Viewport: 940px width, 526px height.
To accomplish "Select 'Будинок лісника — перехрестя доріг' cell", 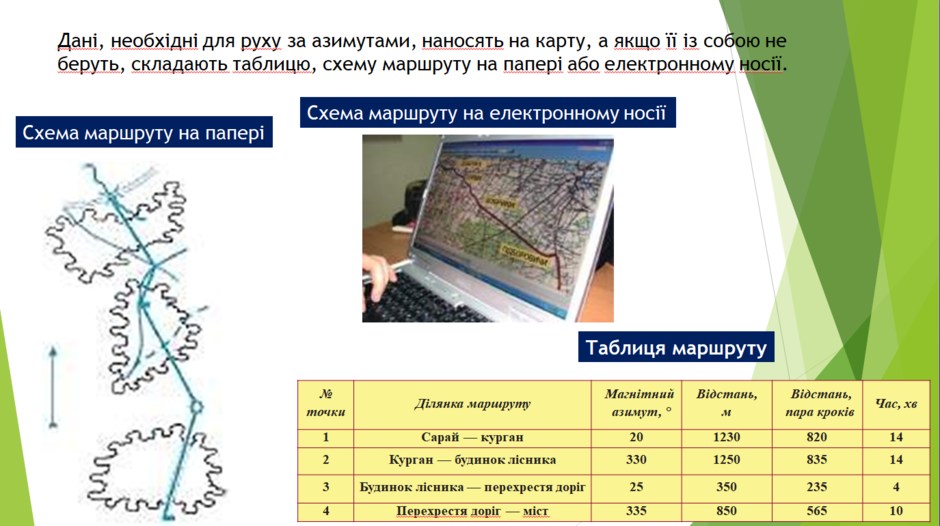I will (x=472, y=488).
